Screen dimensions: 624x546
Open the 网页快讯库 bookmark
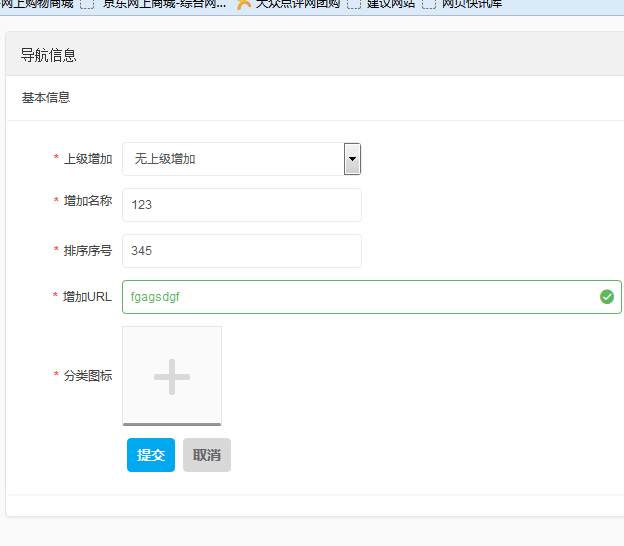click(471, 4)
